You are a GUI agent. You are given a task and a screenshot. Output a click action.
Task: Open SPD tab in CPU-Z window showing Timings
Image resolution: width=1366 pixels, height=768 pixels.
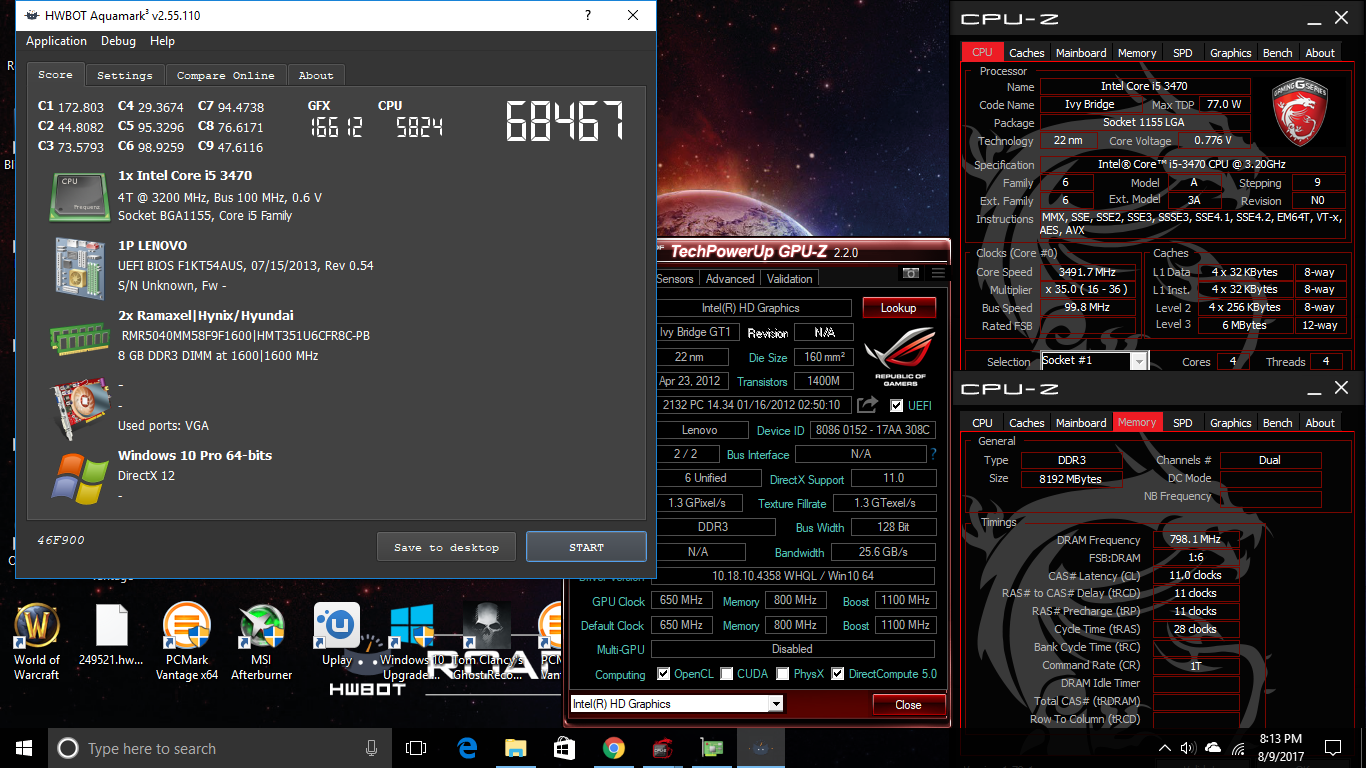[1182, 423]
